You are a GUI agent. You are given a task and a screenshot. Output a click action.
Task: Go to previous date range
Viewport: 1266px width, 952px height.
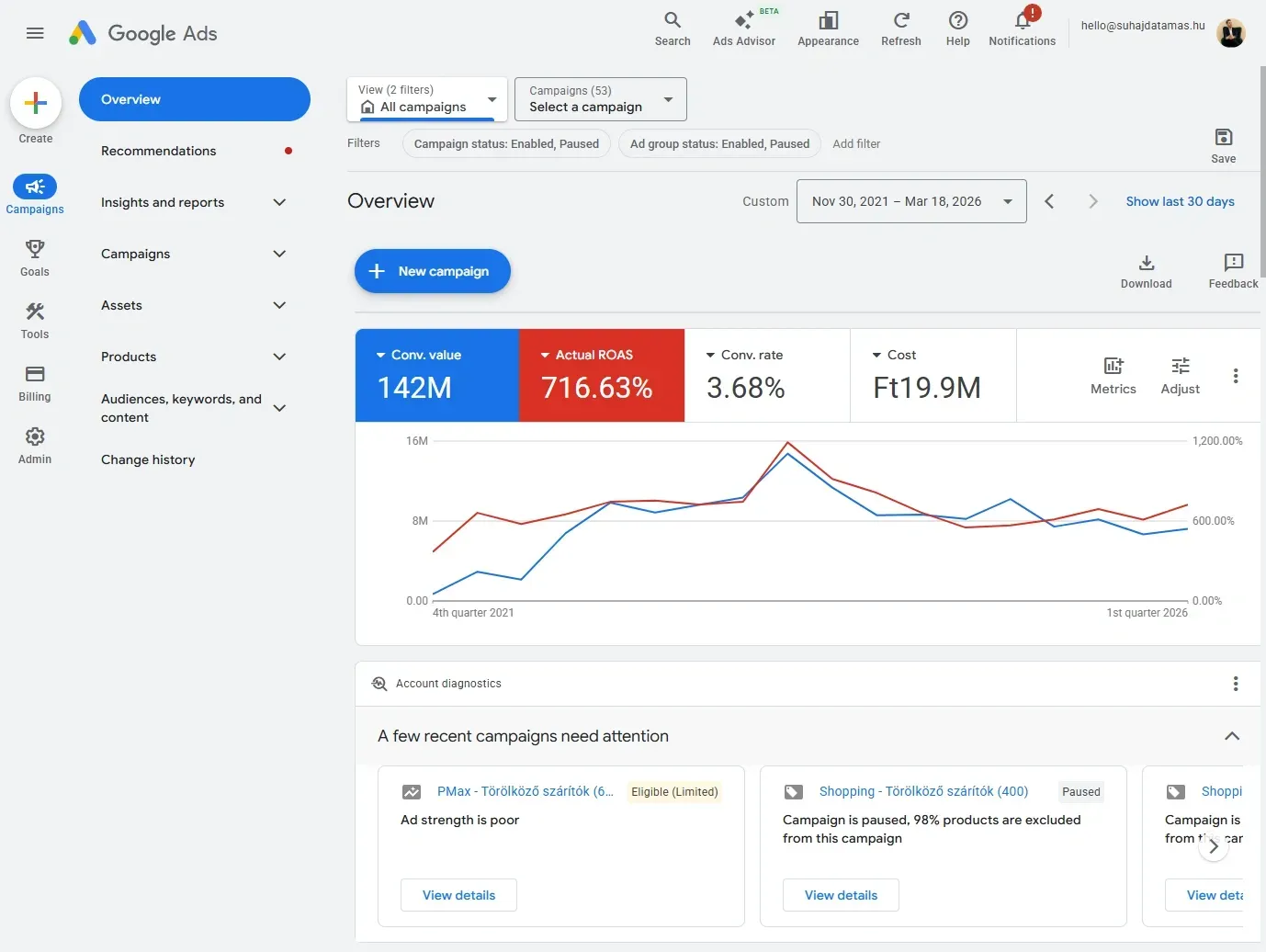[x=1049, y=201]
